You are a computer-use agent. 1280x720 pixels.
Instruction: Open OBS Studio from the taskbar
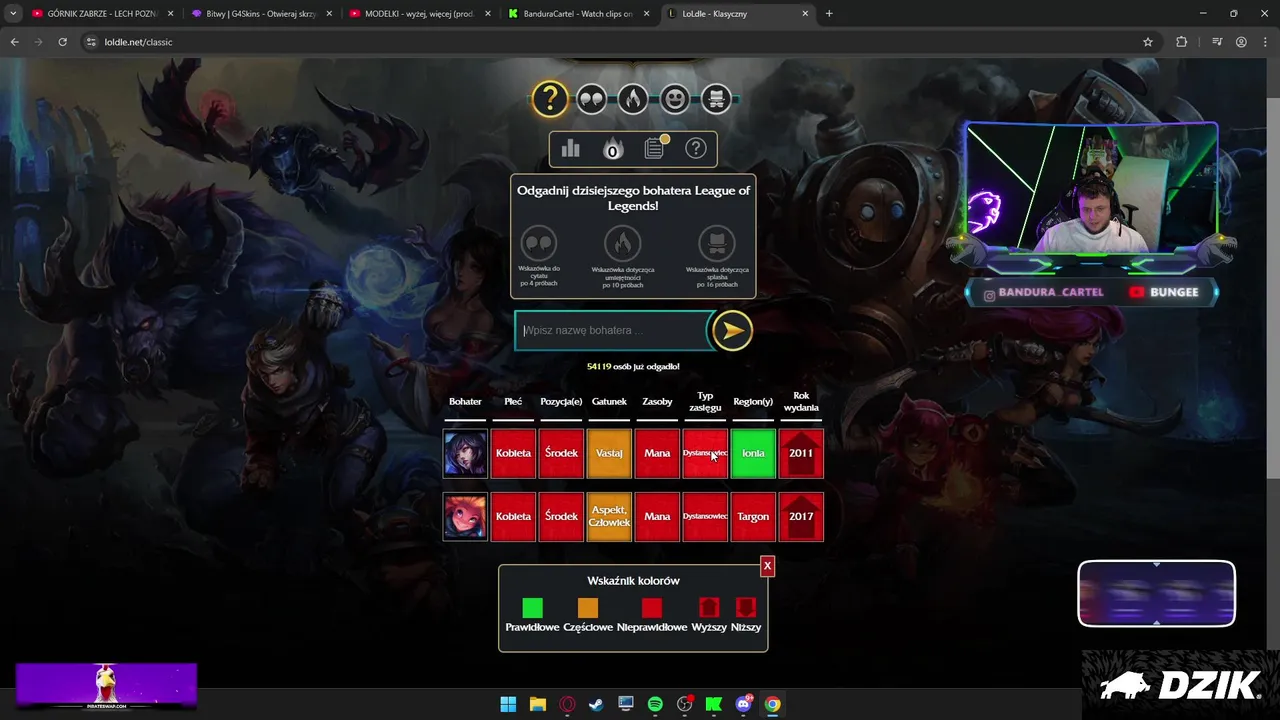685,704
